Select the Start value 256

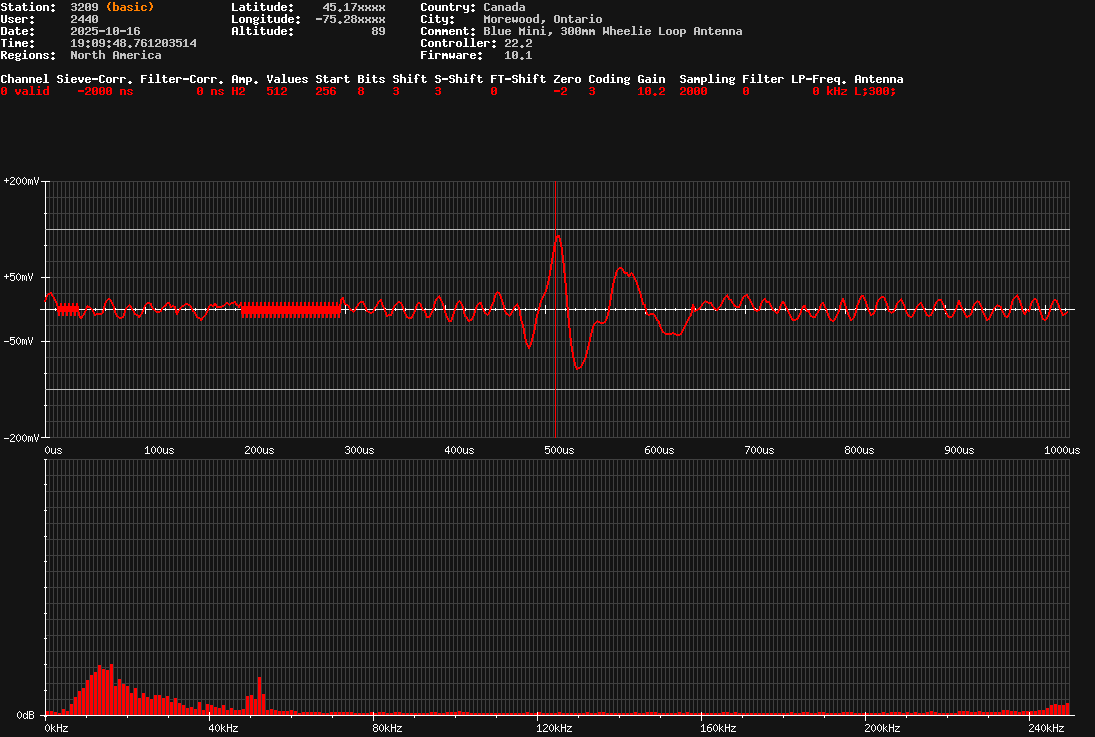tap(325, 90)
